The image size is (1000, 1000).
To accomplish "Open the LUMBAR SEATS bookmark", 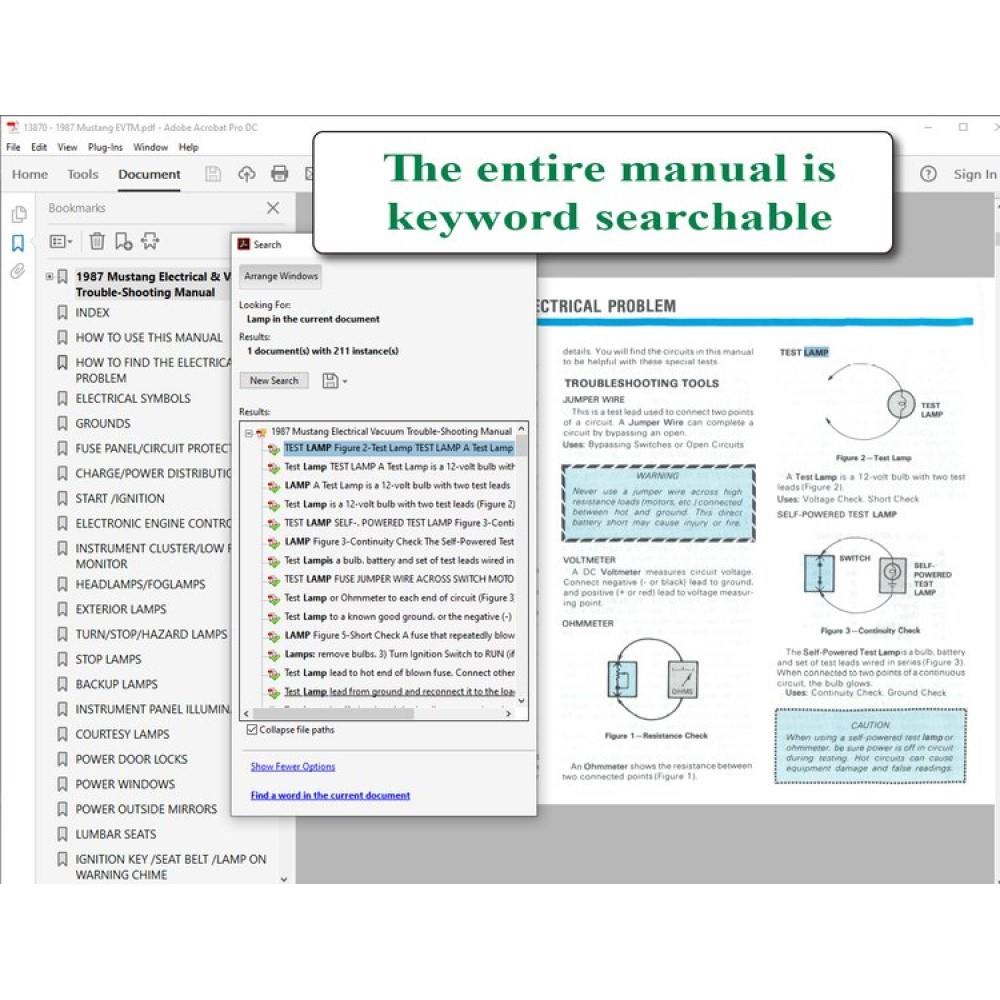I will (115, 834).
